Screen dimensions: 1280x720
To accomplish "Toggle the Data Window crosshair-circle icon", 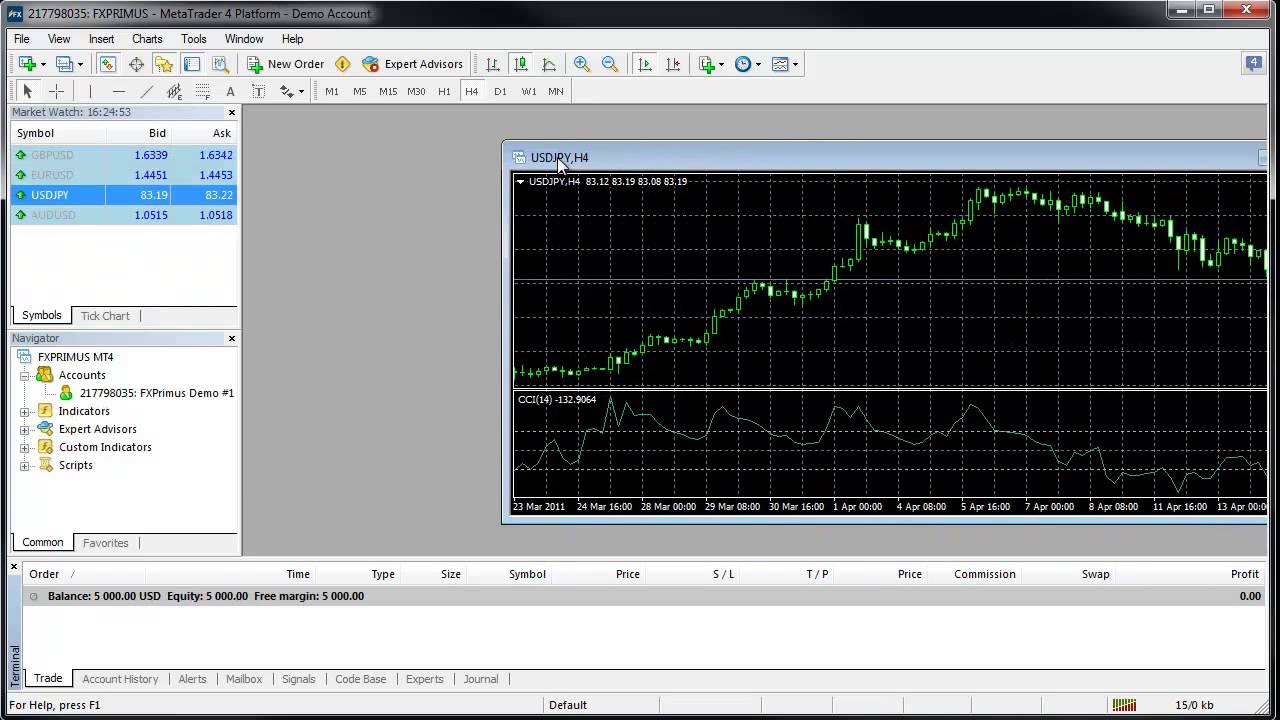I will (136, 64).
